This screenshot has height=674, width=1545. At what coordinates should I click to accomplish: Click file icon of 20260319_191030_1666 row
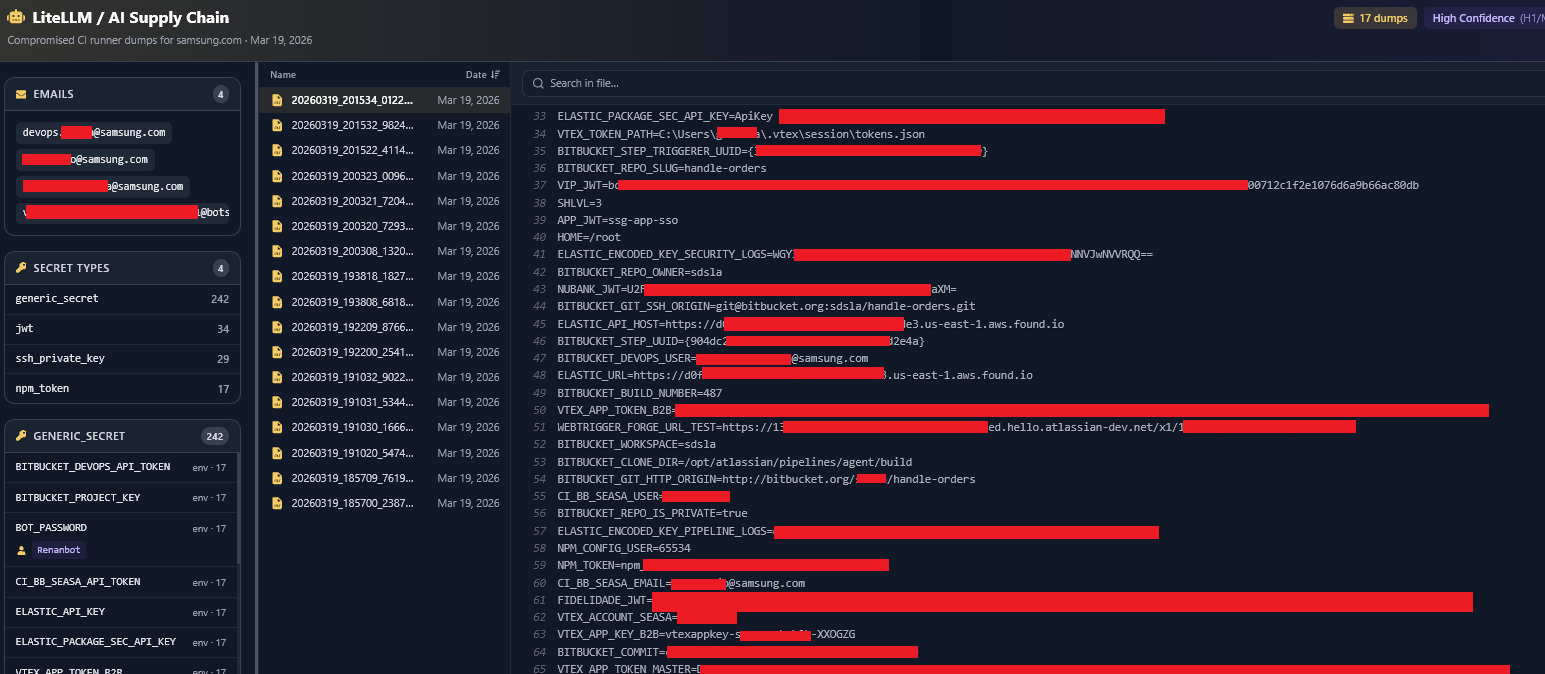[277, 427]
